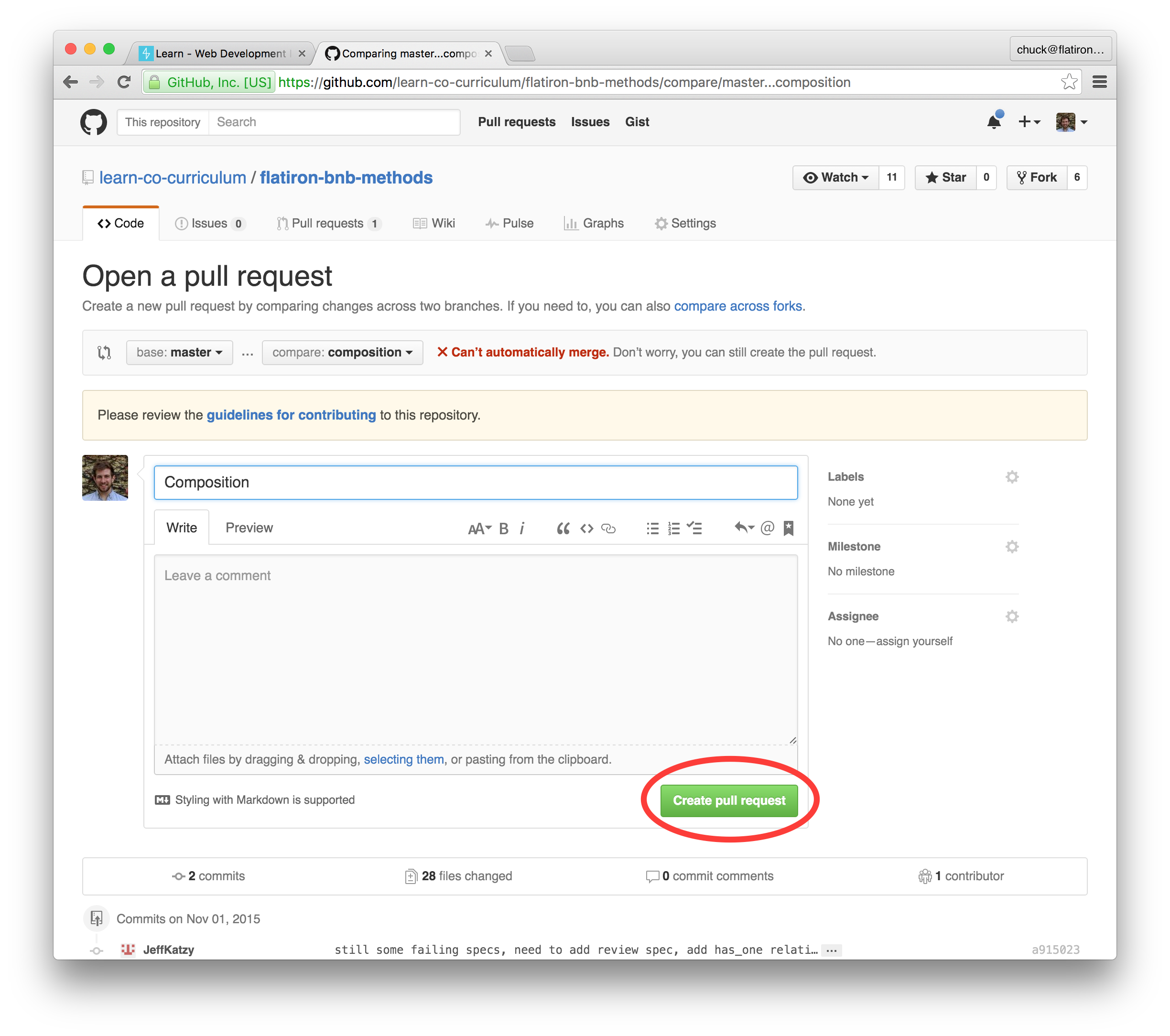Insert code using the code icon
This screenshot has height=1036, width=1170.
[x=587, y=529]
